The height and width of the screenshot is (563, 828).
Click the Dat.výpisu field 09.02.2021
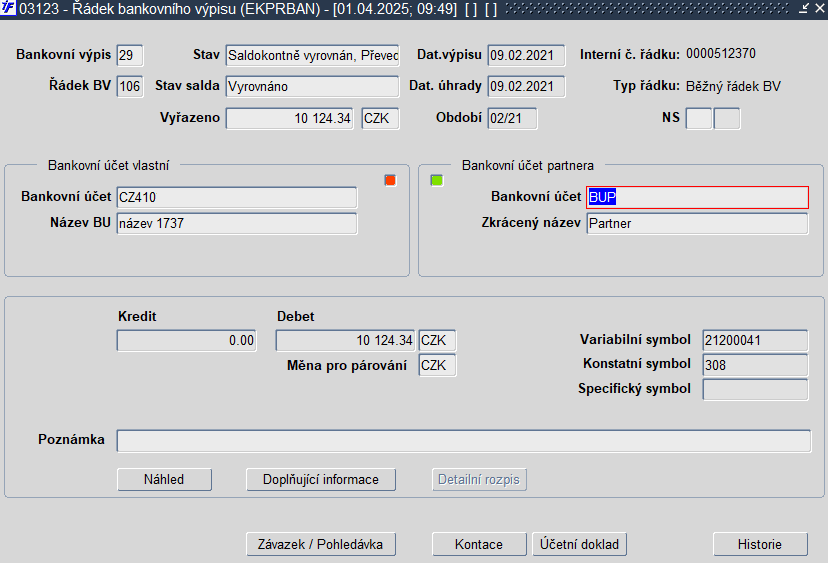526,55
